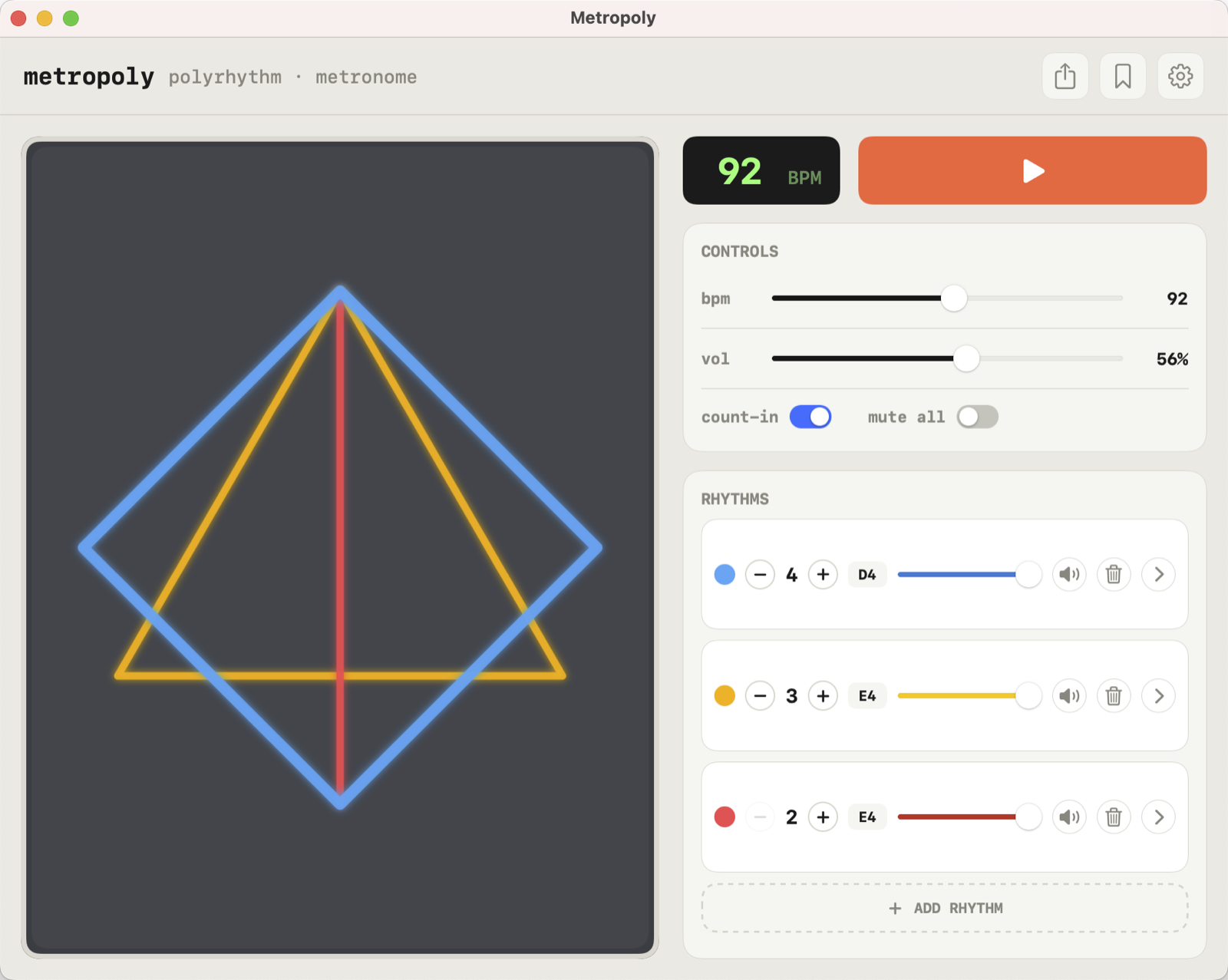Increase beats on the 4 rhythm
Viewport: 1228px width, 980px height.
(x=823, y=574)
